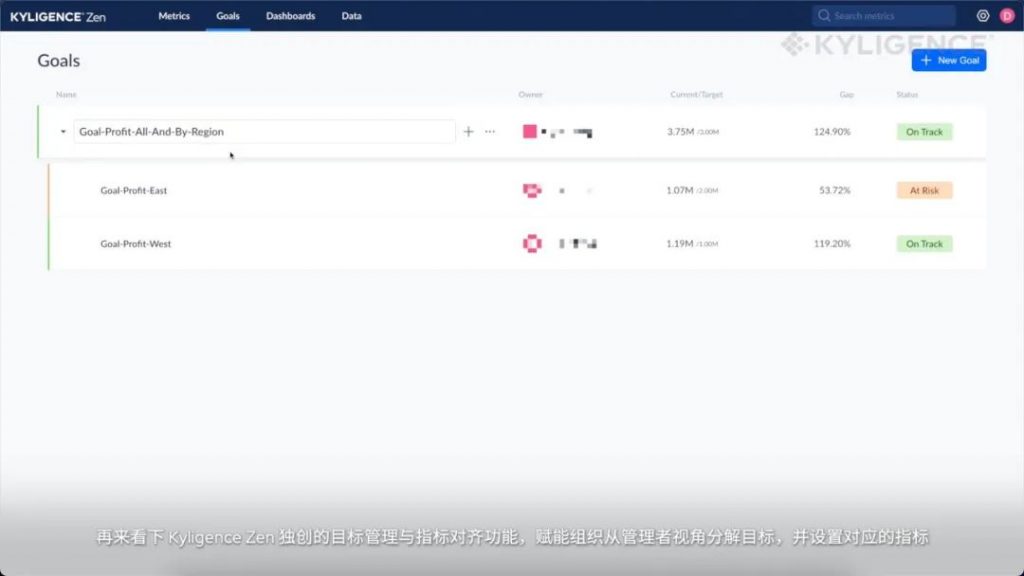Click the 124.90% gap value
Image resolution: width=1024 pixels, height=576 pixels.
pyautogui.click(x=831, y=131)
